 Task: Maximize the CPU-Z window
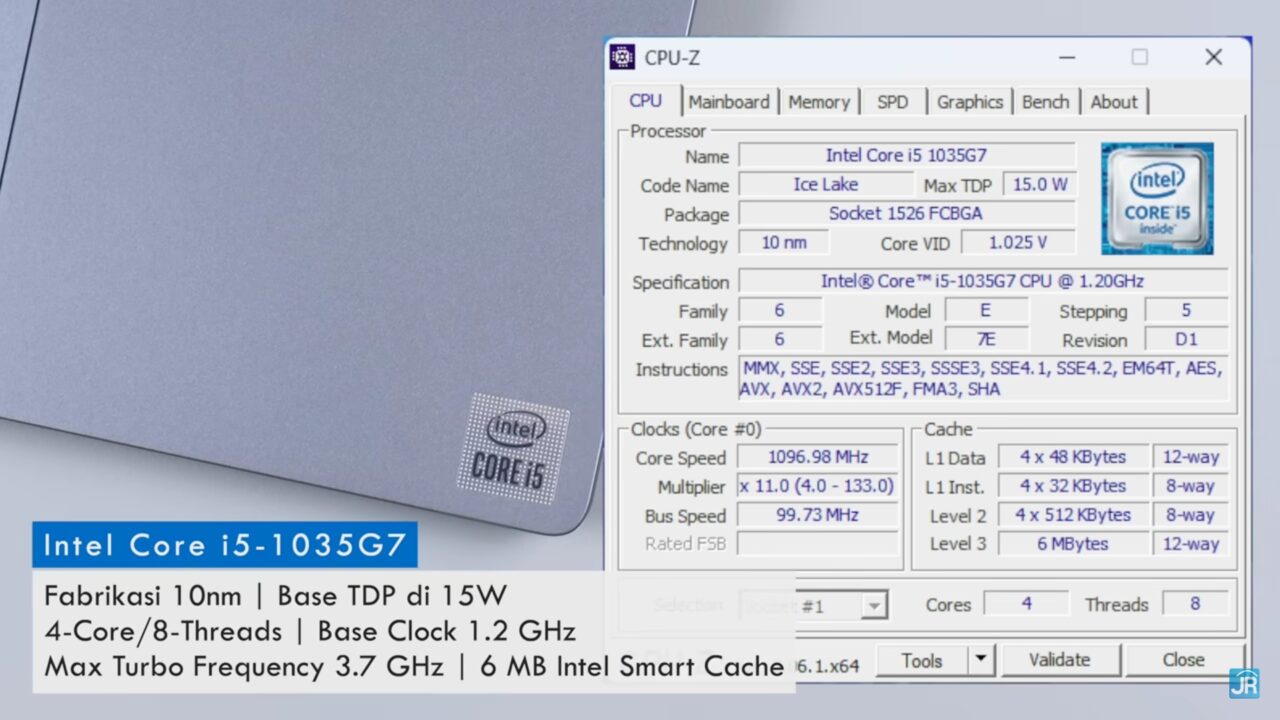point(1139,57)
